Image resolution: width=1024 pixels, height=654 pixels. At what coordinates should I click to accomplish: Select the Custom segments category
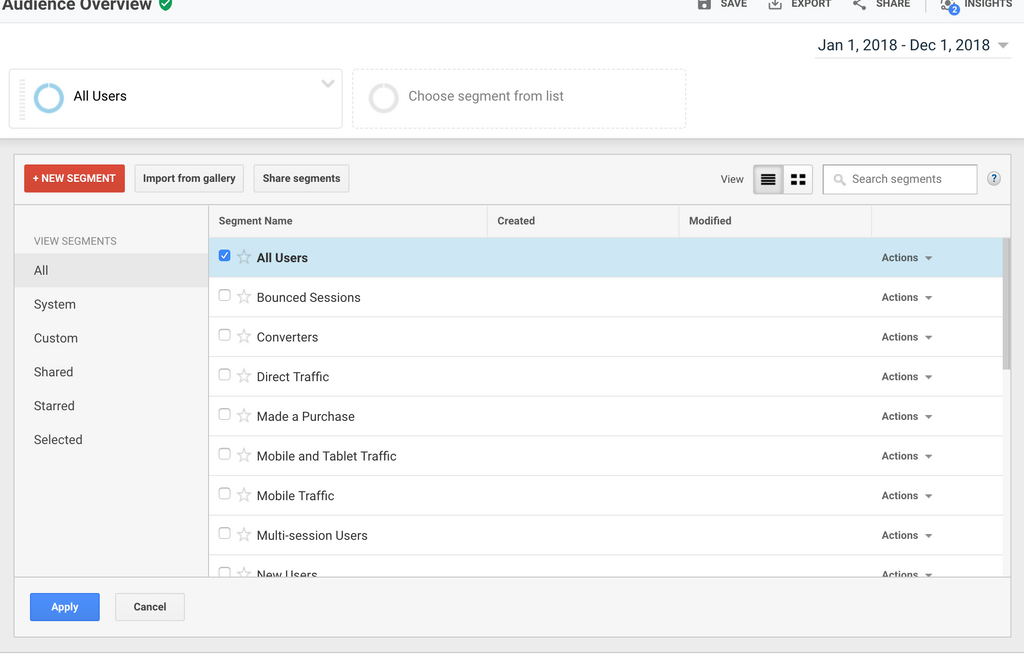(x=56, y=338)
